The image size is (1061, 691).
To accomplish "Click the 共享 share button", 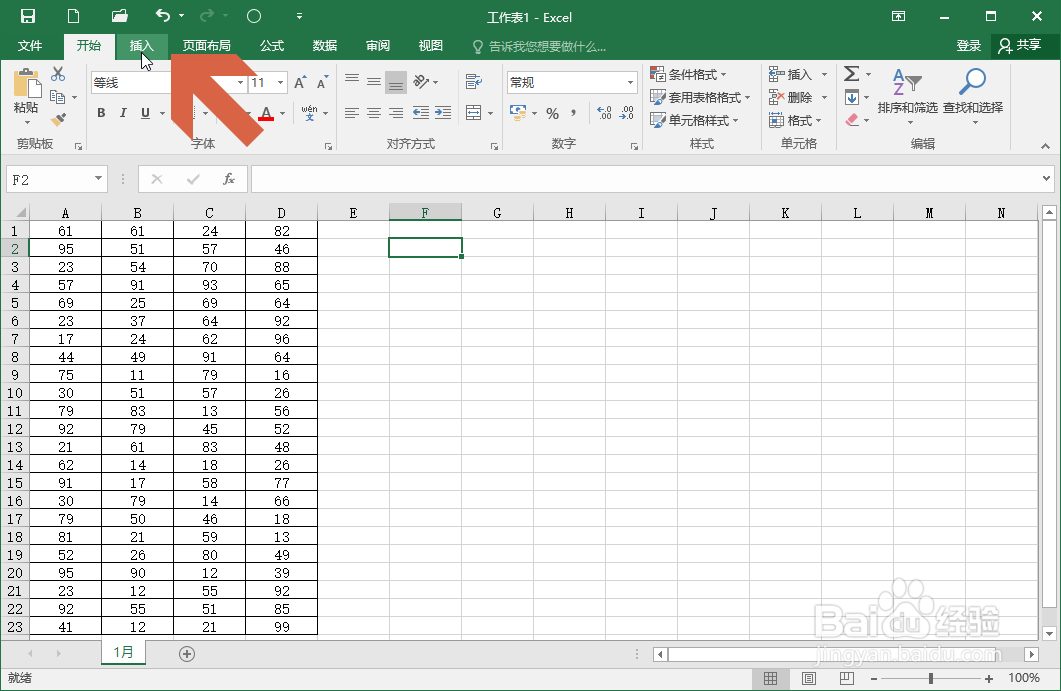I will (x=1021, y=45).
